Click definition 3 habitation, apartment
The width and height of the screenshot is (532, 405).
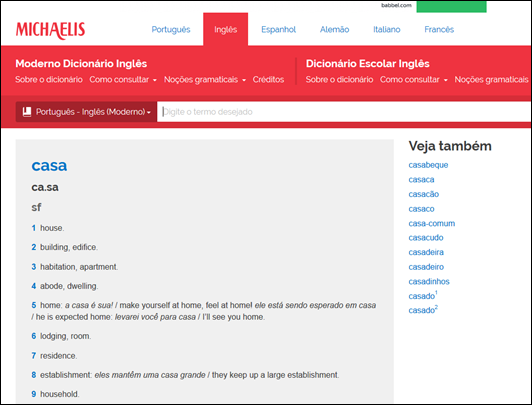(75, 267)
